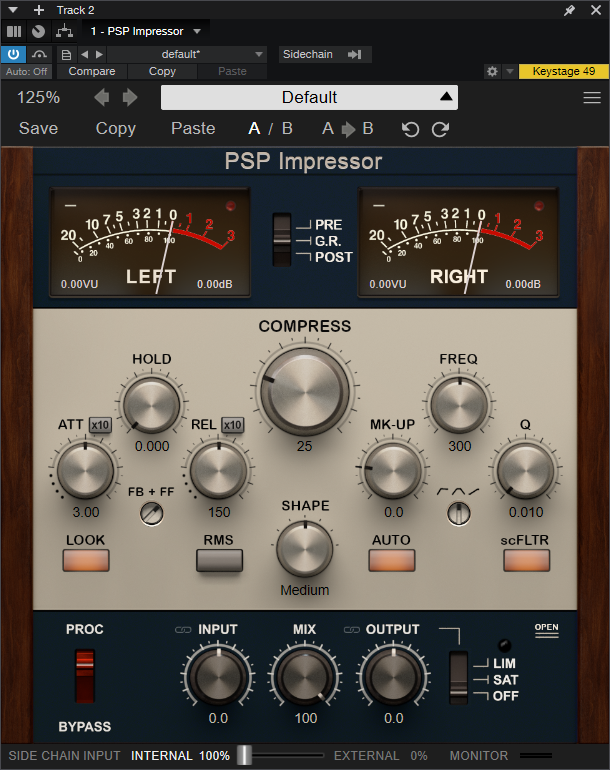Open the hamburger menu icon

coord(592,98)
